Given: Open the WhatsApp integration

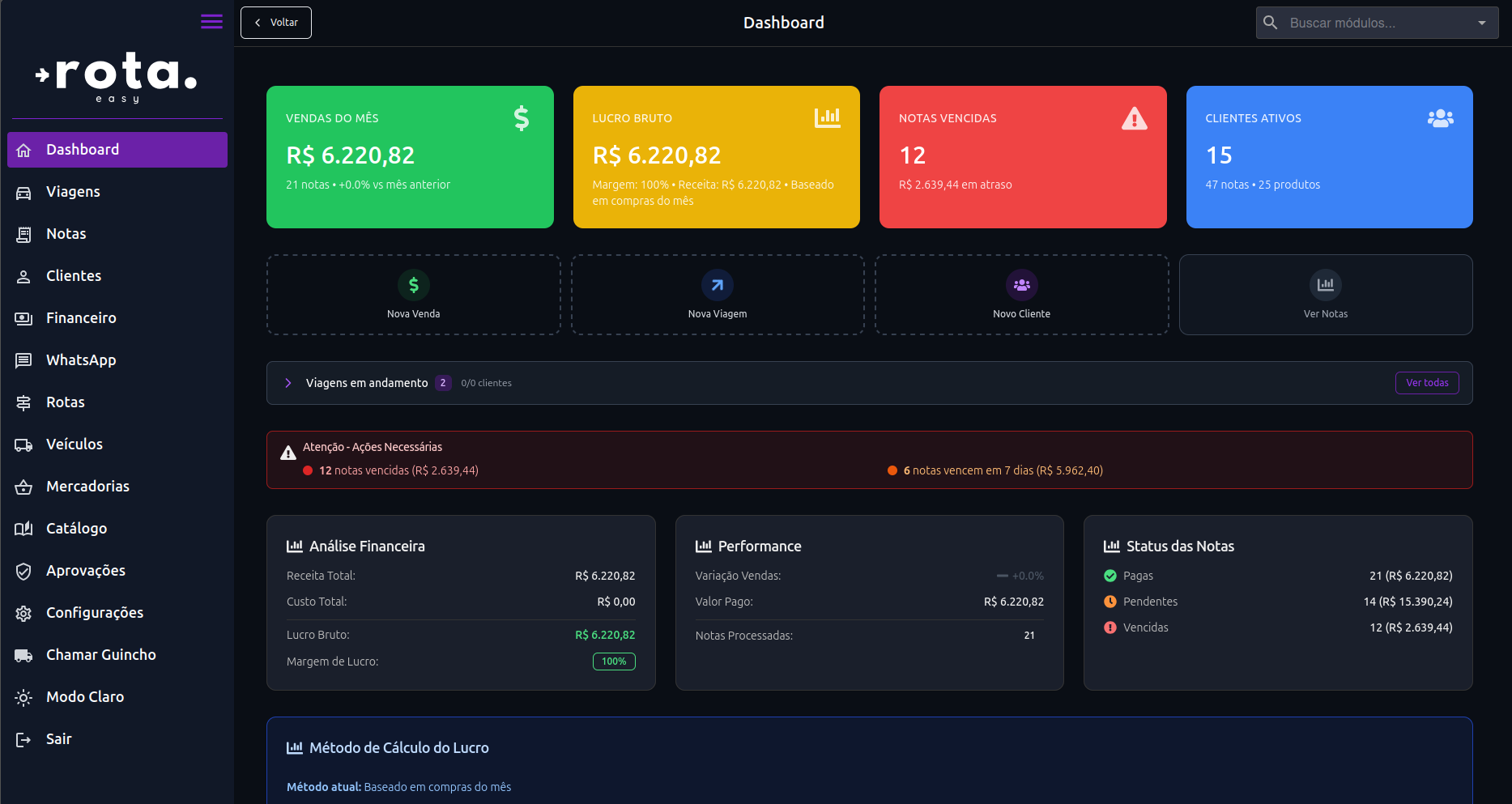Looking at the screenshot, I should tap(81, 359).
